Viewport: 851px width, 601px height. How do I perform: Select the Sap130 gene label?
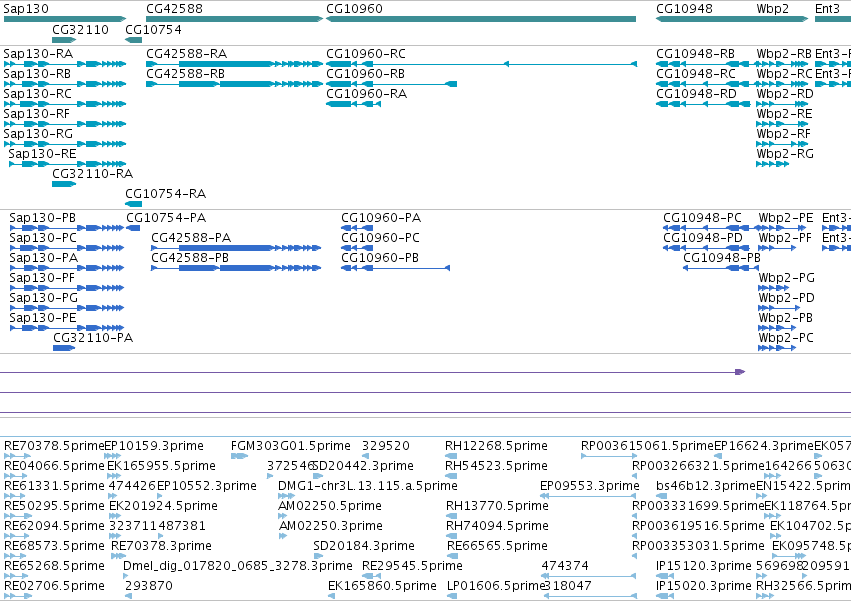pyautogui.click(x=26, y=9)
